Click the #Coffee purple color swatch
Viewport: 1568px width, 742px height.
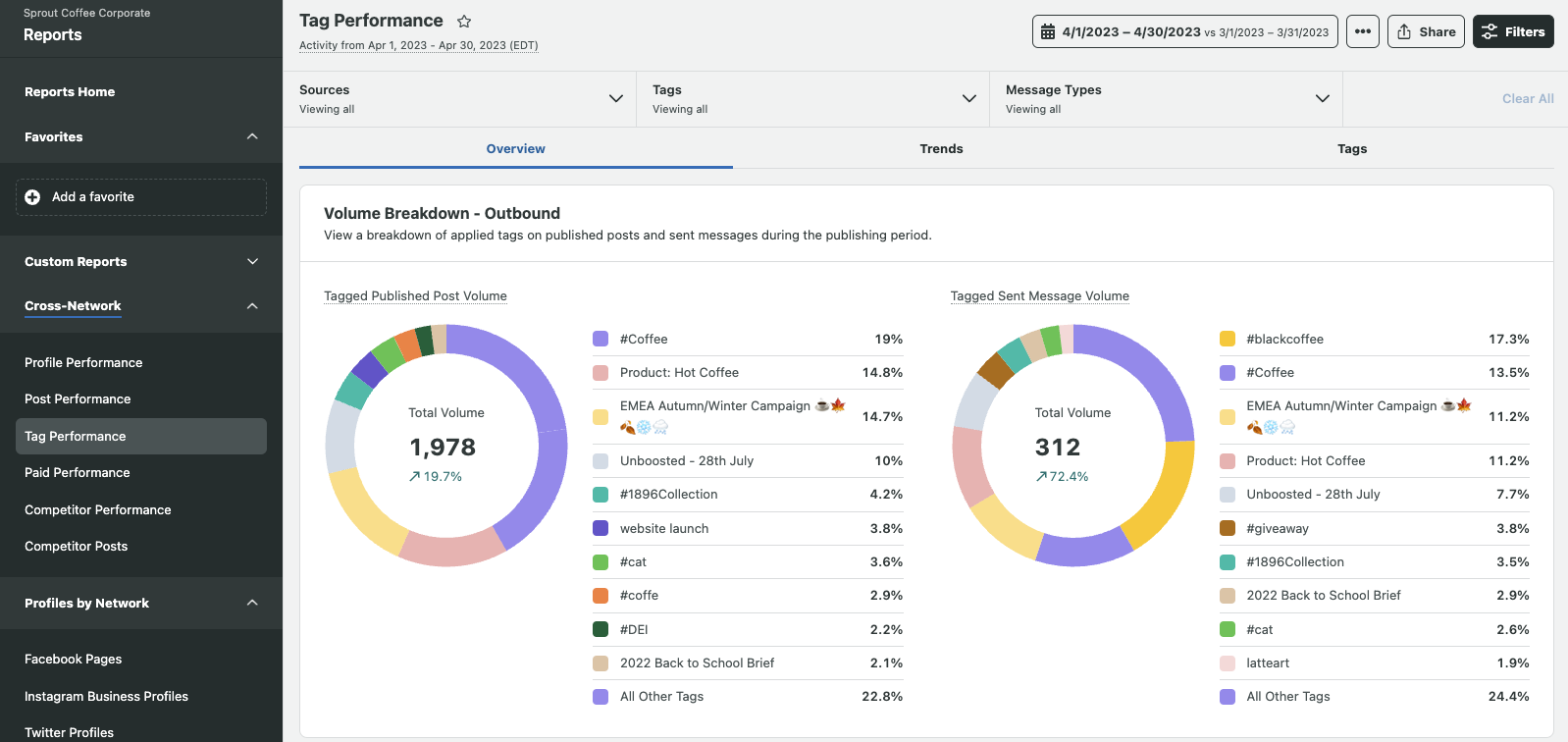pyautogui.click(x=601, y=339)
